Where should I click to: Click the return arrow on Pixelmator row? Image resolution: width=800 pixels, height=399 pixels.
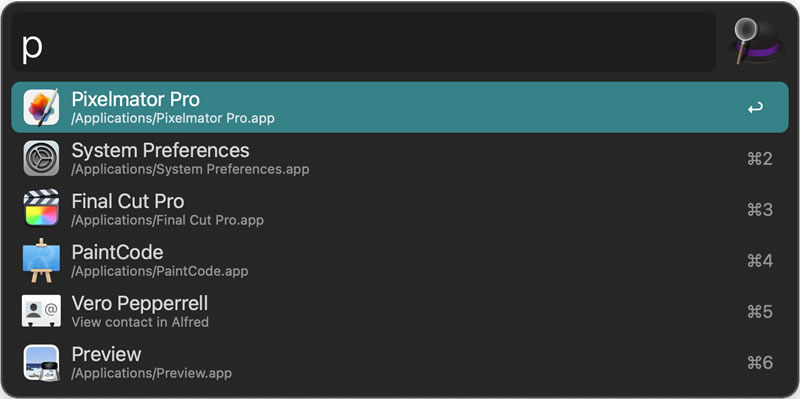coord(756,108)
